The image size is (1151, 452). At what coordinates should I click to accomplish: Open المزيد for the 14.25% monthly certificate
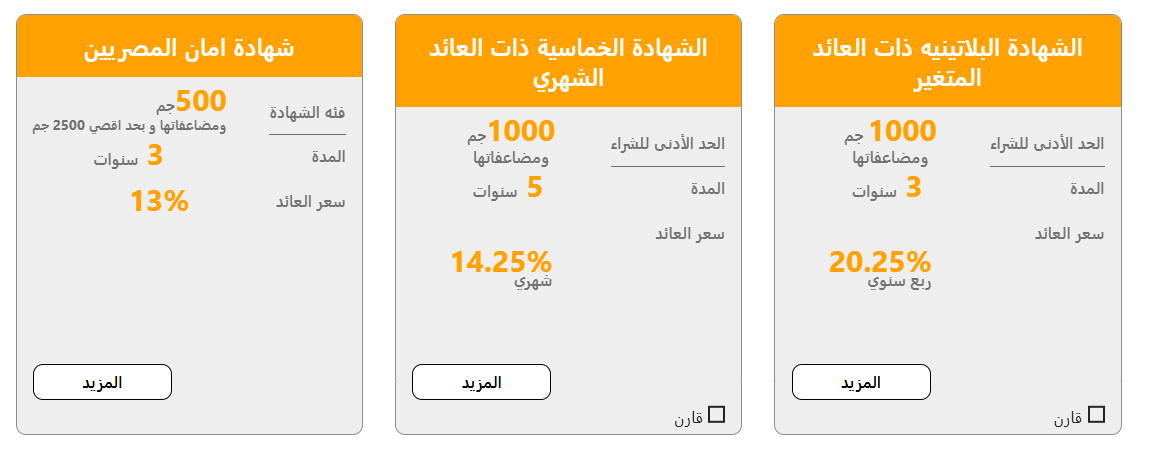pyautogui.click(x=481, y=382)
